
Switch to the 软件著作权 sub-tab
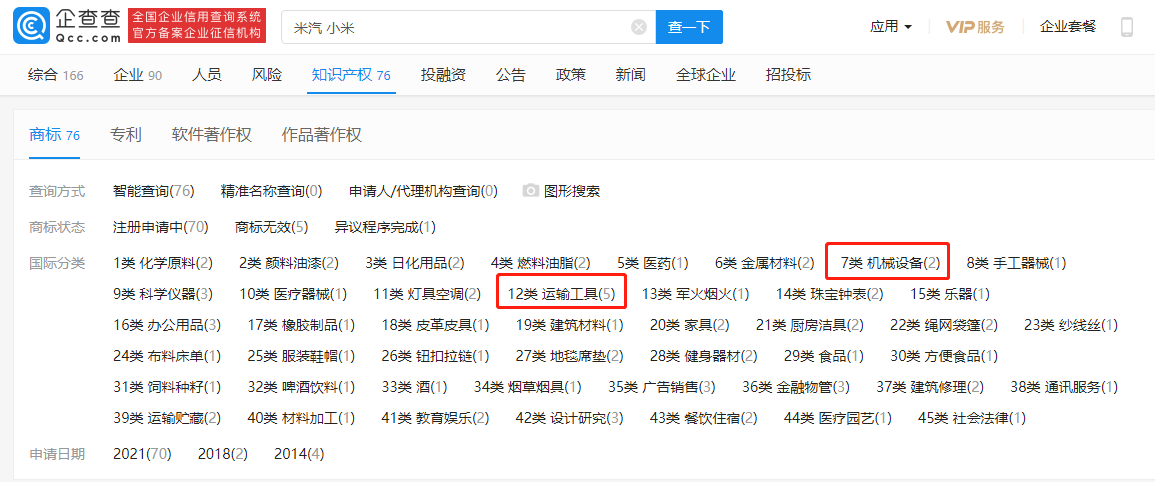pyautogui.click(x=211, y=135)
